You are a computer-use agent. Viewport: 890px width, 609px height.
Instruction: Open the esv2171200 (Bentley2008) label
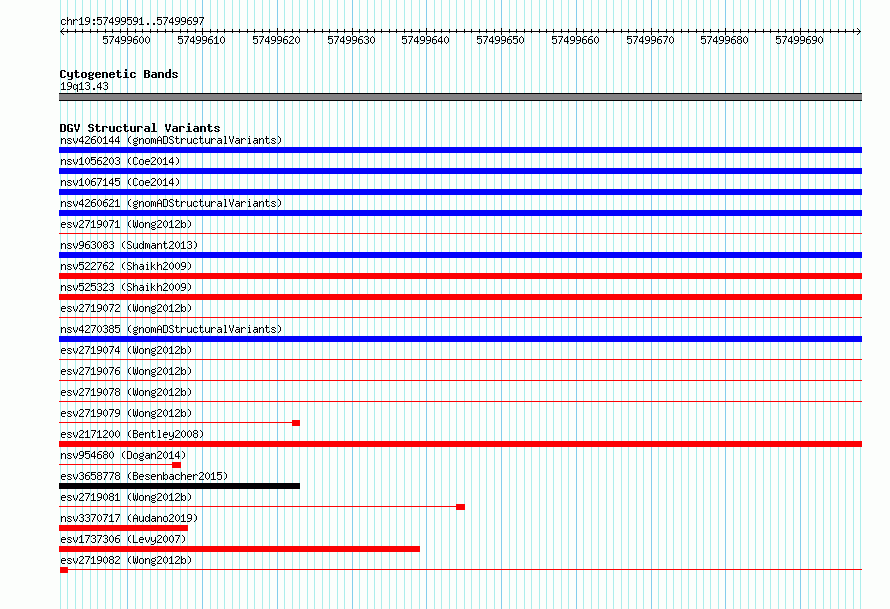click(132, 434)
